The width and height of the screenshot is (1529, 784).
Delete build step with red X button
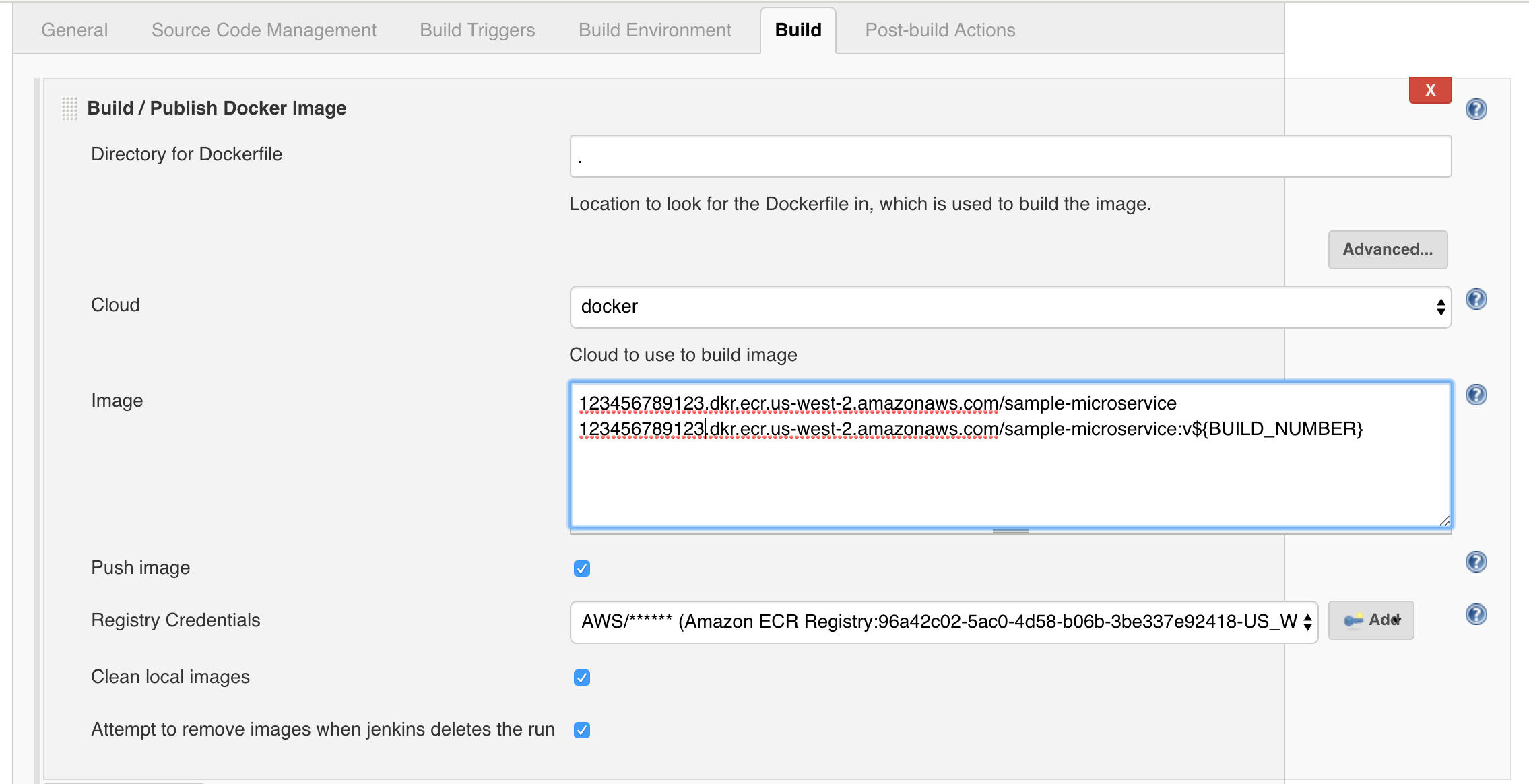[1430, 90]
